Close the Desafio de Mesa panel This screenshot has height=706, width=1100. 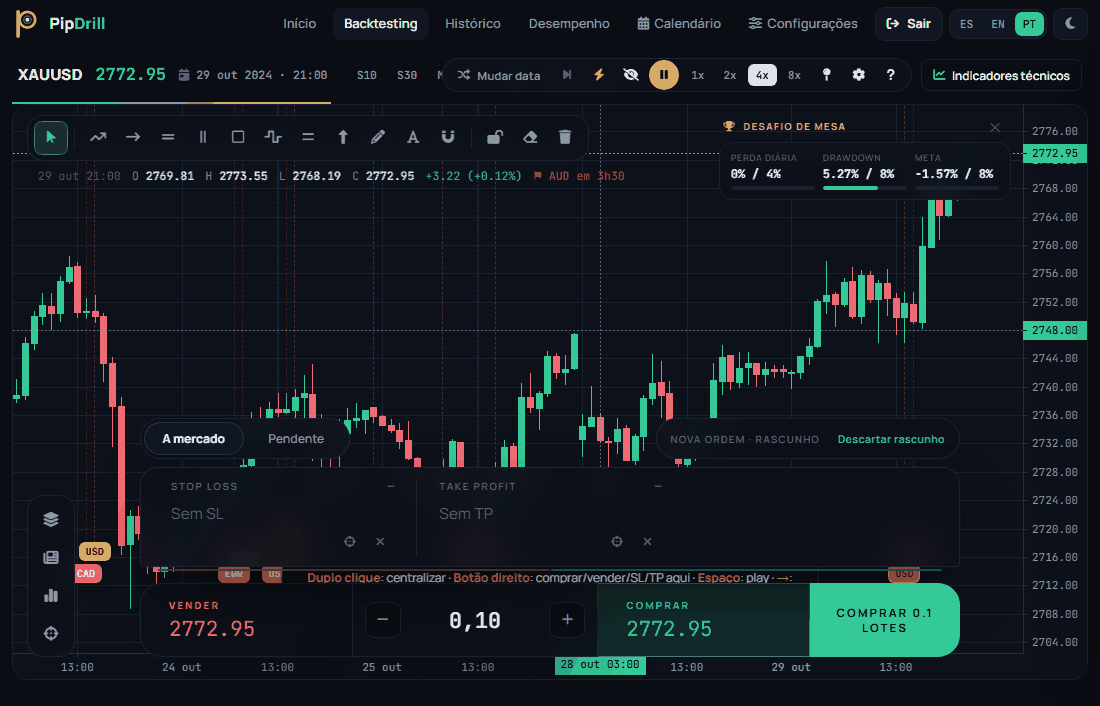tap(995, 128)
